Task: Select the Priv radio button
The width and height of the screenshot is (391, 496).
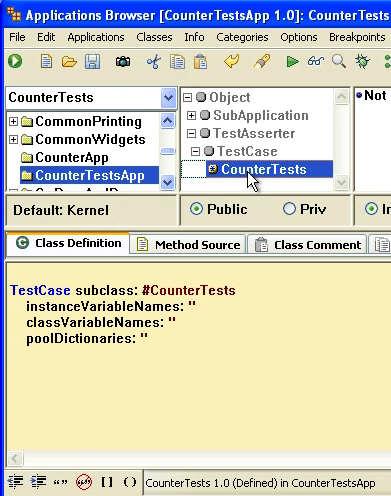Action: coord(289,209)
